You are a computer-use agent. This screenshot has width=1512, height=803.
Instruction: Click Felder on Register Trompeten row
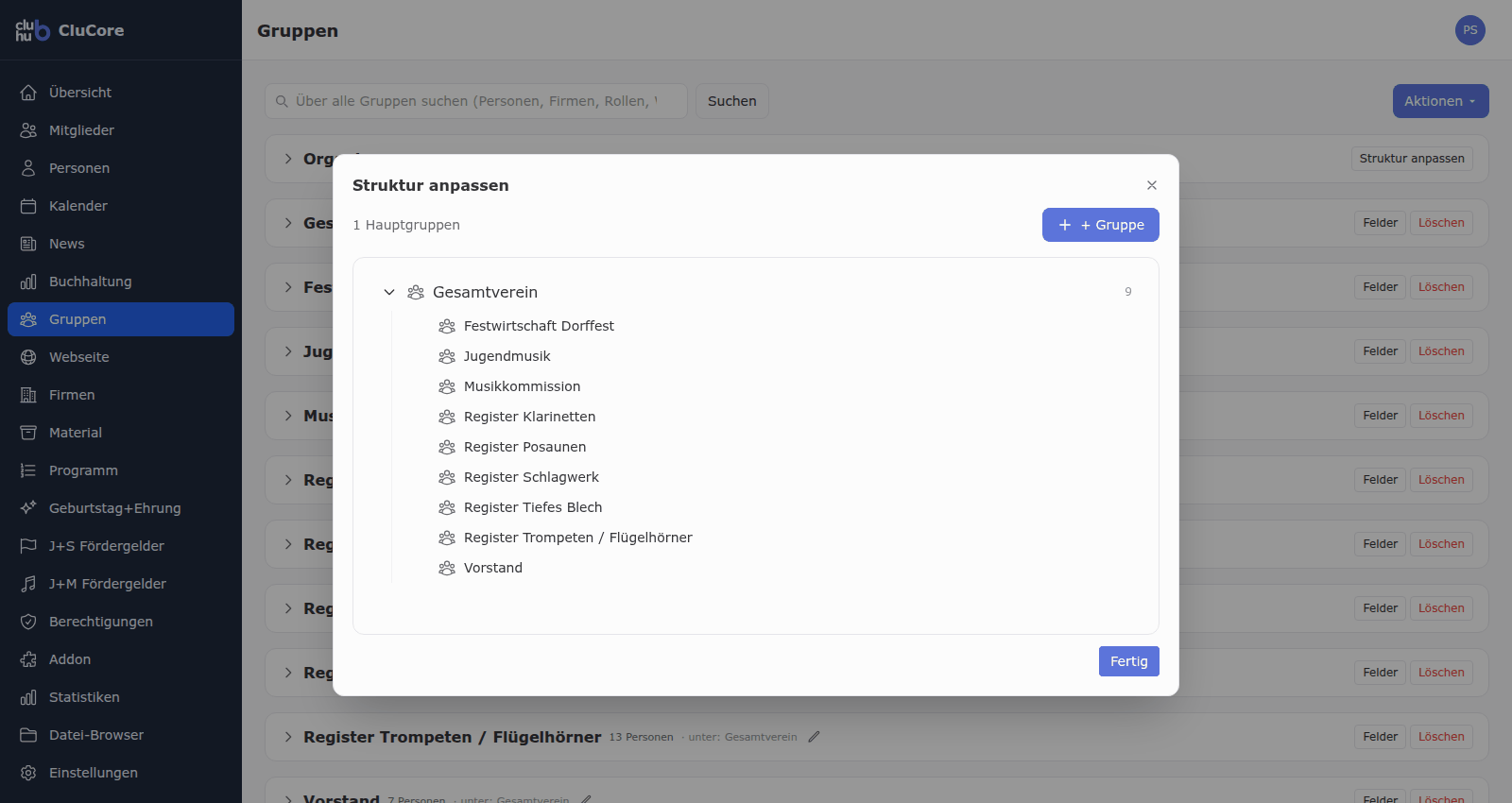[x=1380, y=737]
